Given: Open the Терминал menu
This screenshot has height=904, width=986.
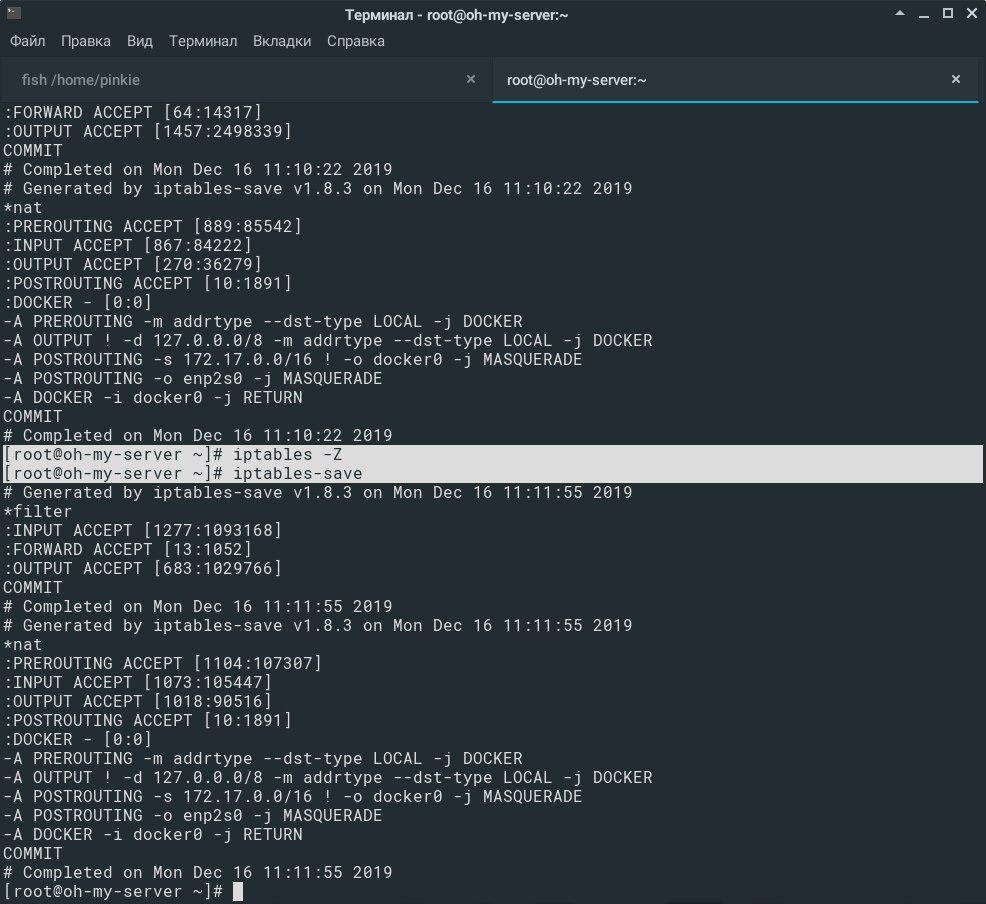Looking at the screenshot, I should coord(203,41).
